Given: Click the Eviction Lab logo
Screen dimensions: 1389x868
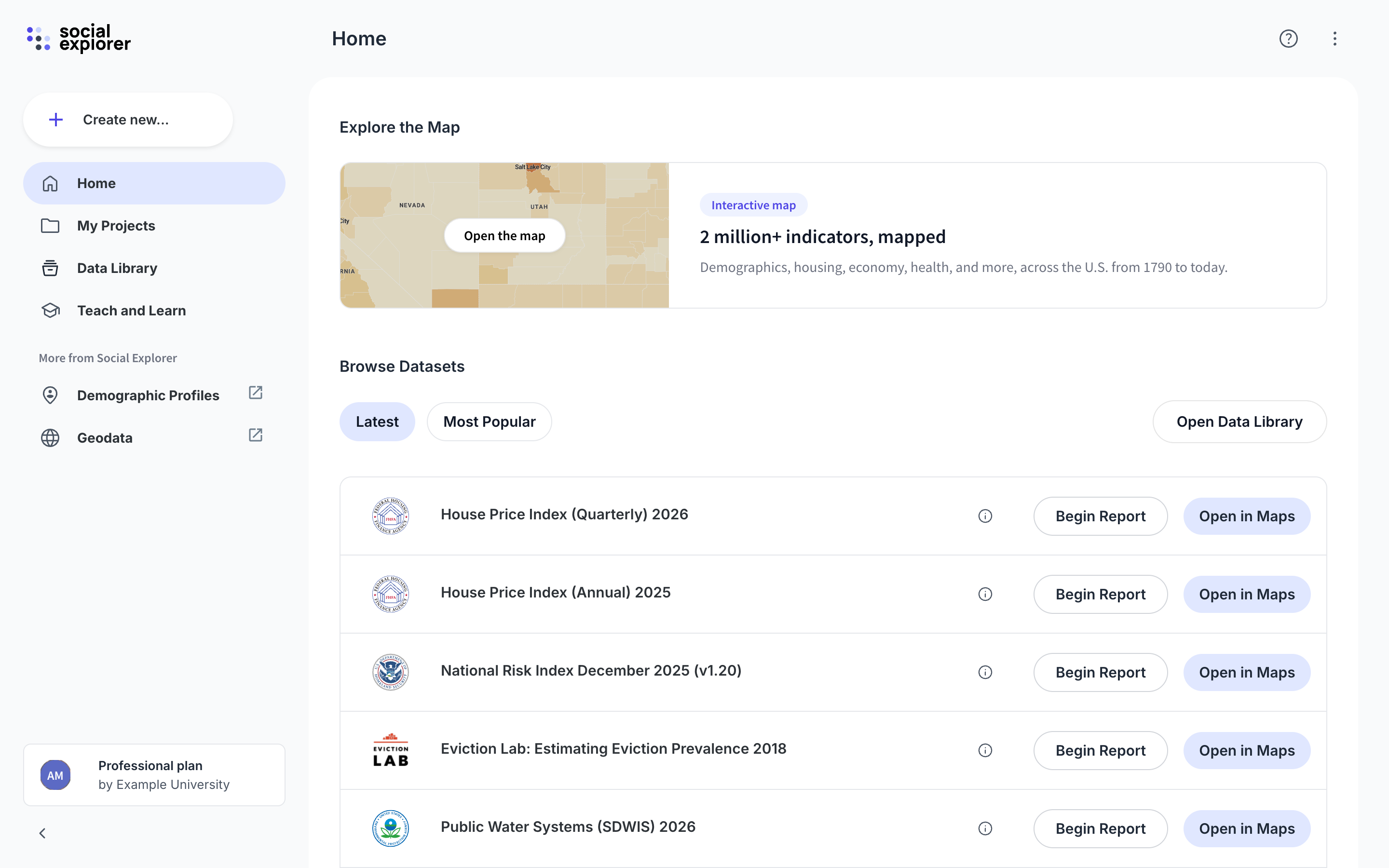Looking at the screenshot, I should [x=390, y=750].
